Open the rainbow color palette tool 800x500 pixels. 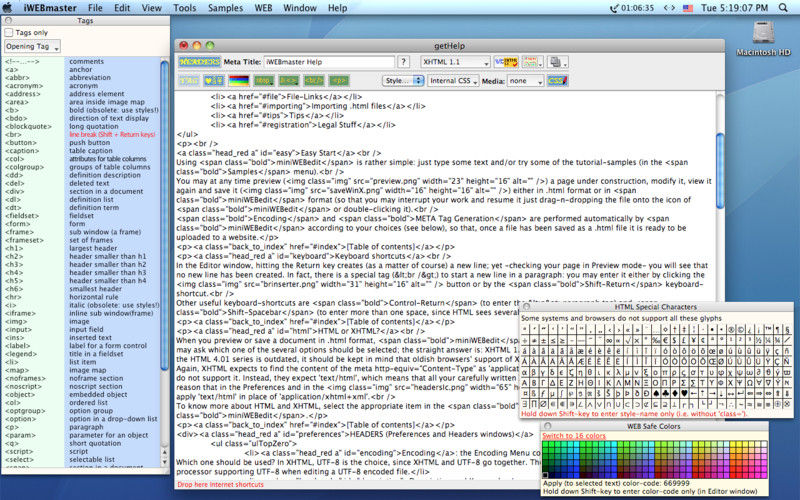coord(238,81)
